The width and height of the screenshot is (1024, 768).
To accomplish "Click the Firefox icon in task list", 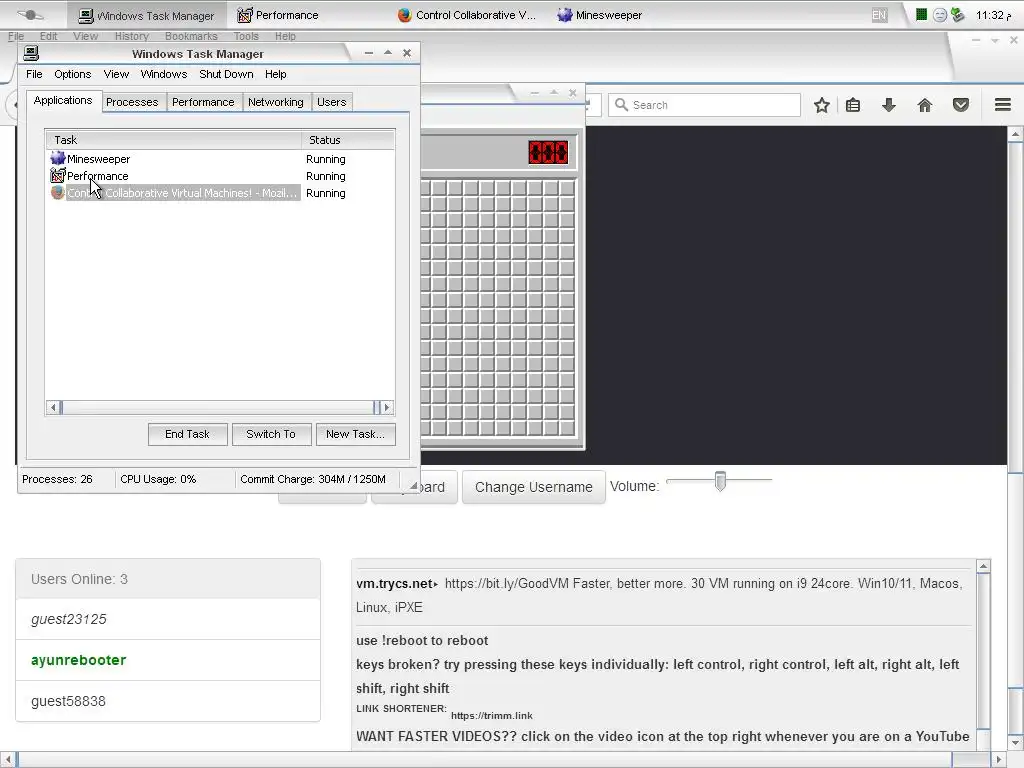I will (x=58, y=193).
